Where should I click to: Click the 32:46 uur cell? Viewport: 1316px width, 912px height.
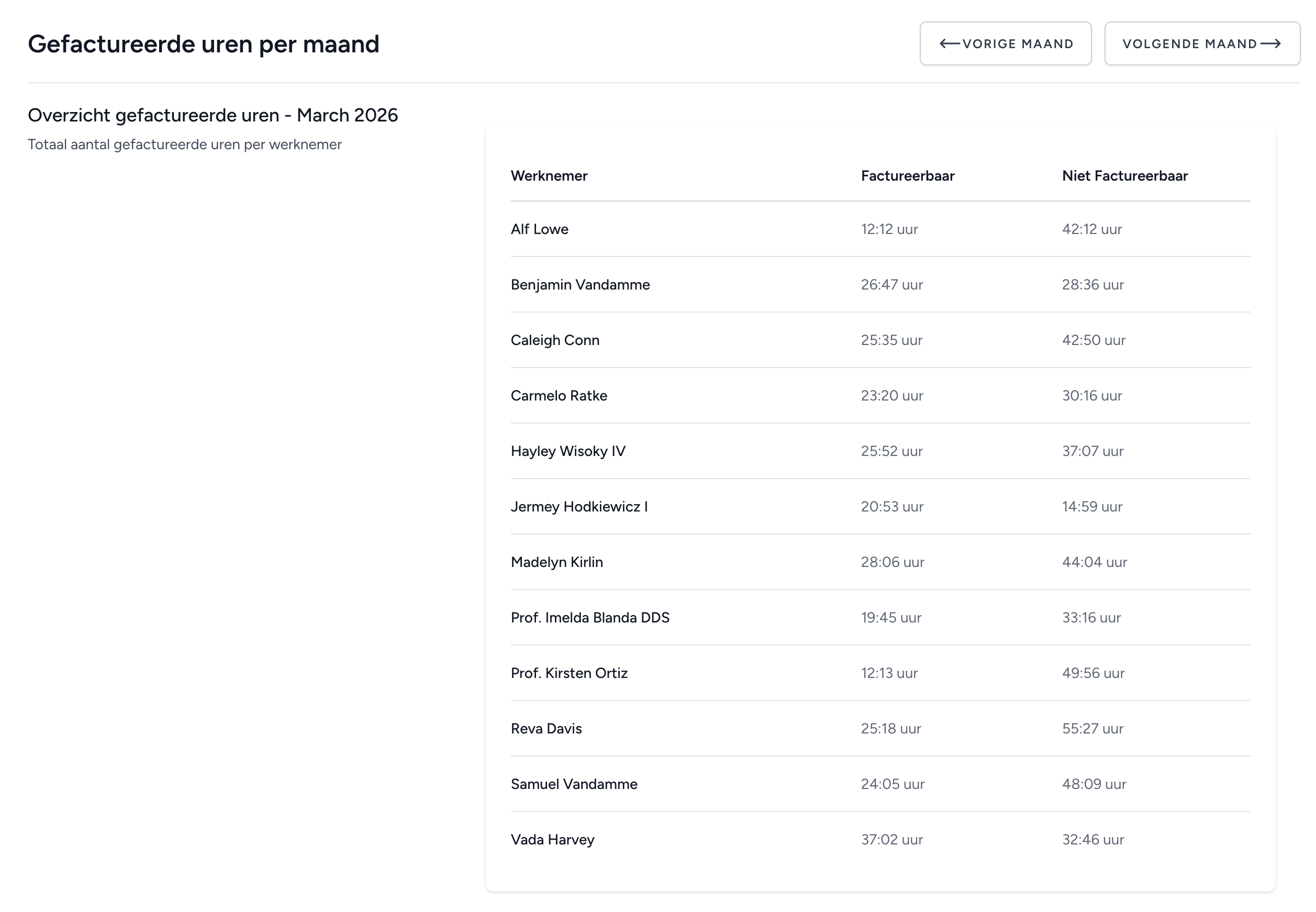coord(1092,839)
